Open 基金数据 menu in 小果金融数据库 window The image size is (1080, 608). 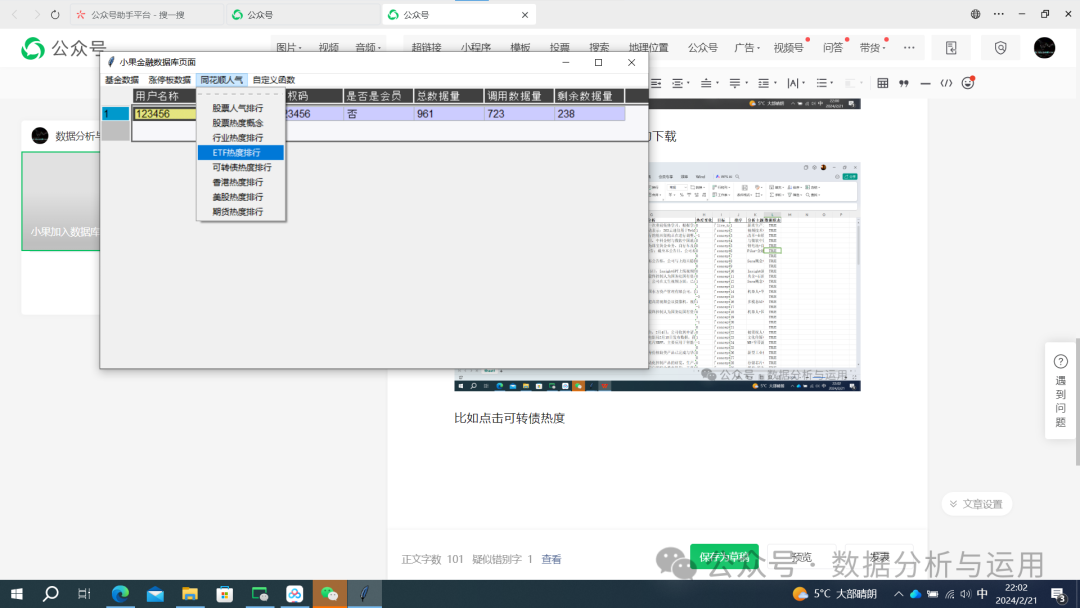coord(122,80)
